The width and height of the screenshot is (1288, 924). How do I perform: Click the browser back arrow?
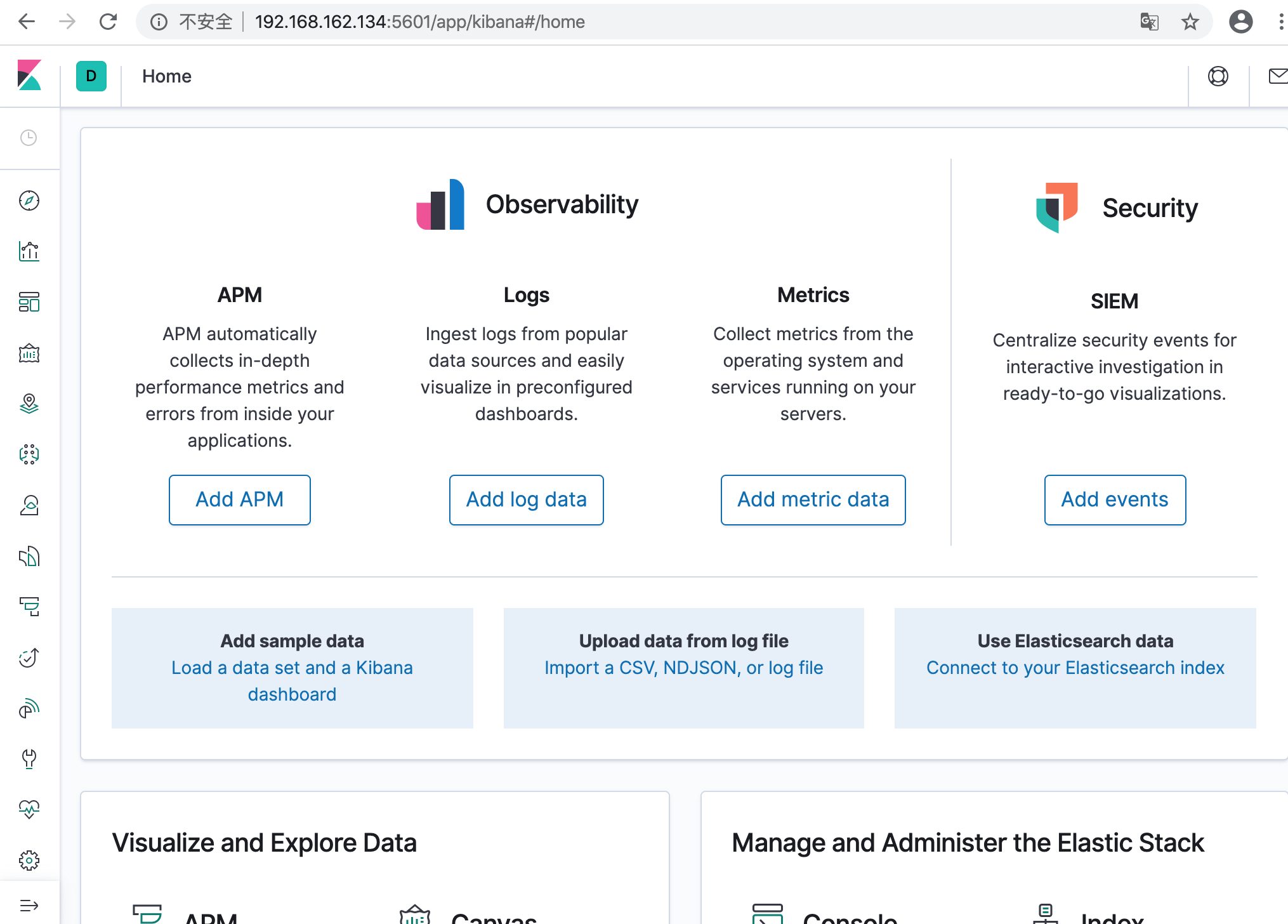pos(27,22)
